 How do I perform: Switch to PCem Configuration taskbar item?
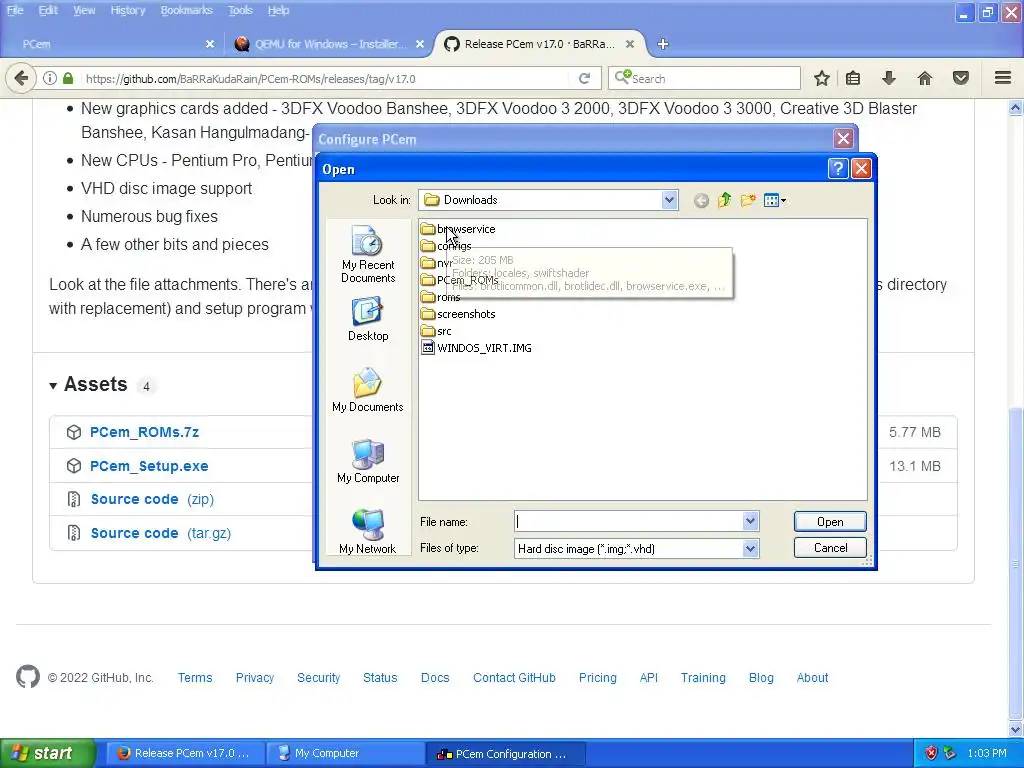pyautogui.click(x=506, y=753)
